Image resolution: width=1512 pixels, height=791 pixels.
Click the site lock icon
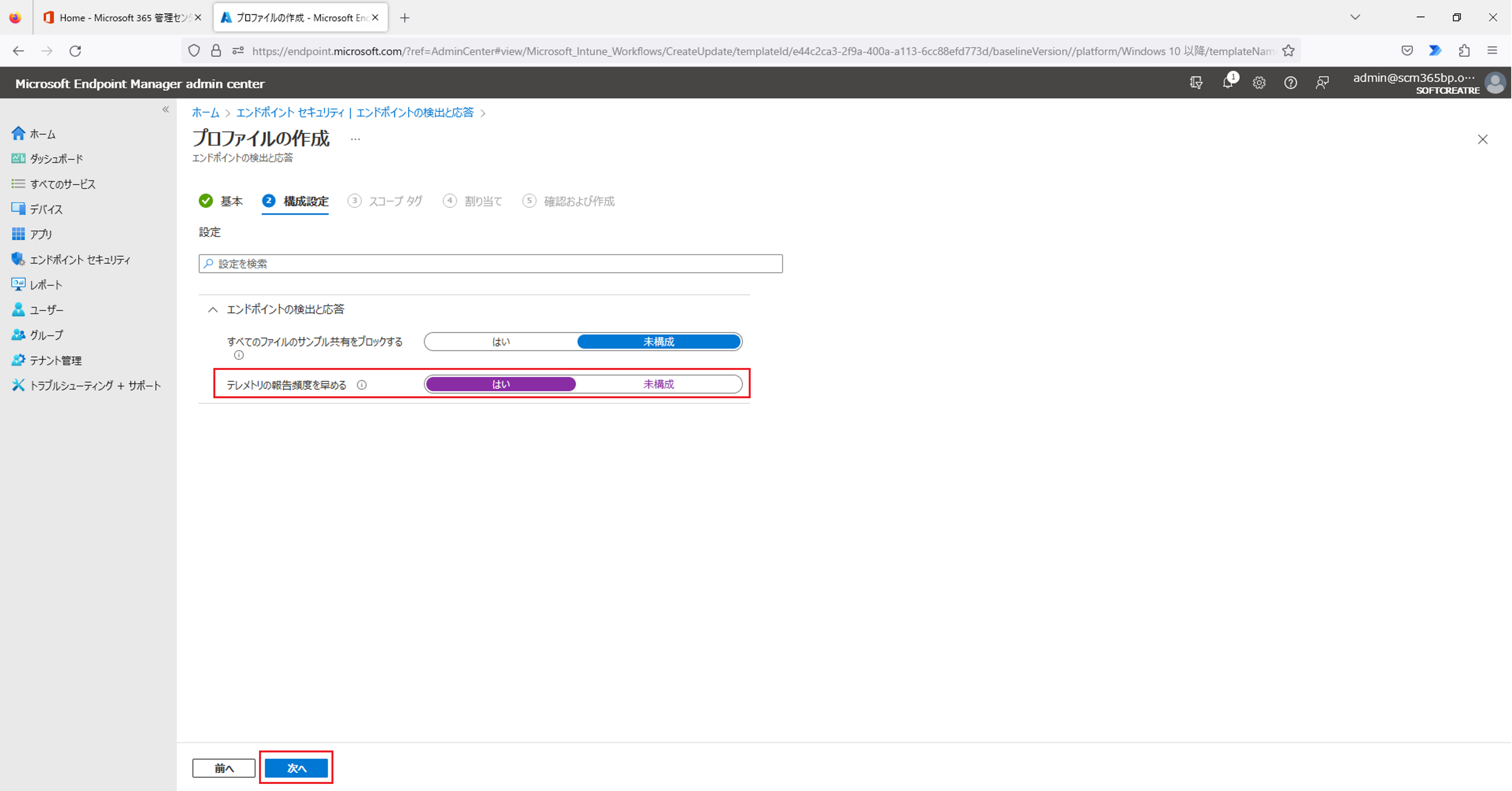click(x=216, y=51)
